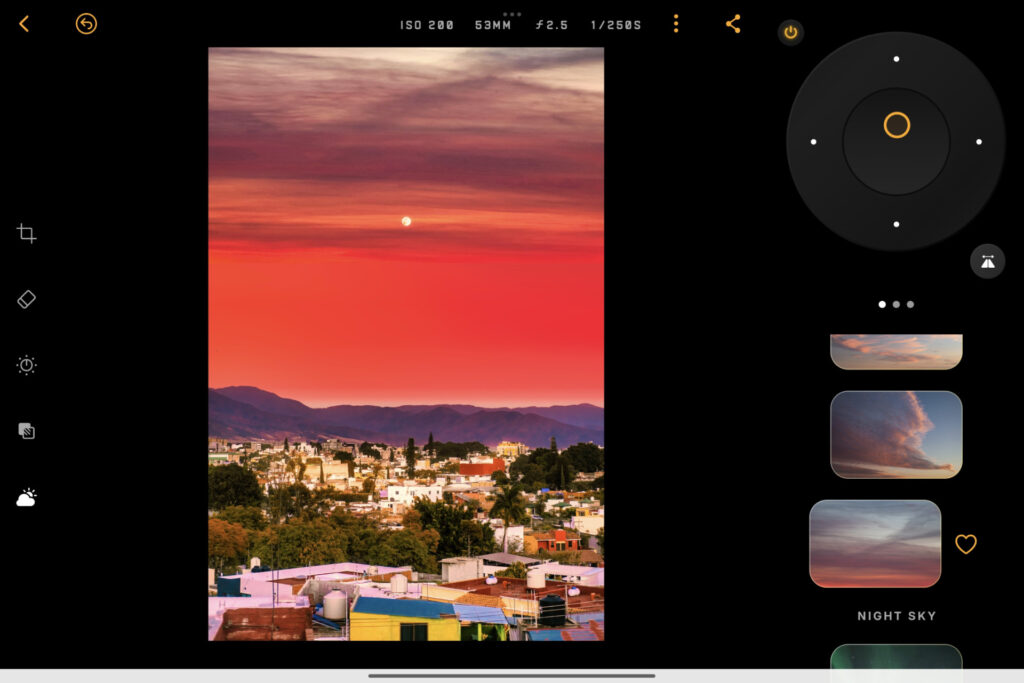Favorite the selected sky with the heart

966,544
